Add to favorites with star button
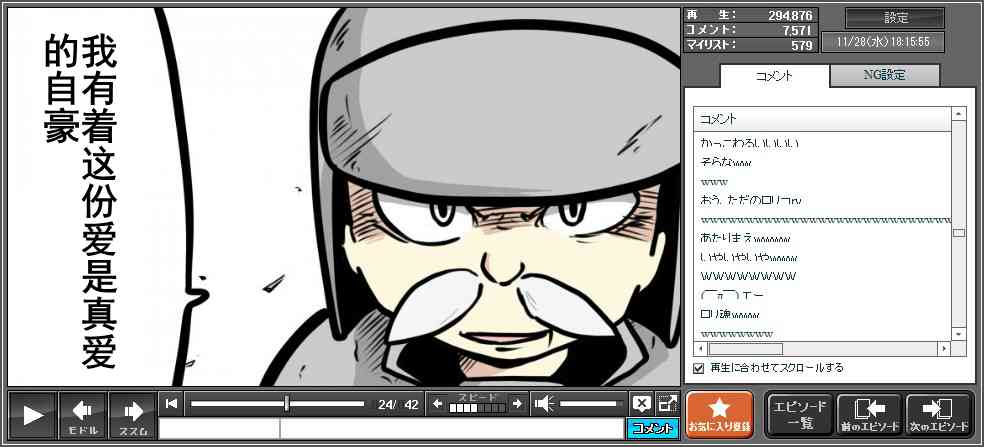The width and height of the screenshot is (984, 447). click(719, 415)
